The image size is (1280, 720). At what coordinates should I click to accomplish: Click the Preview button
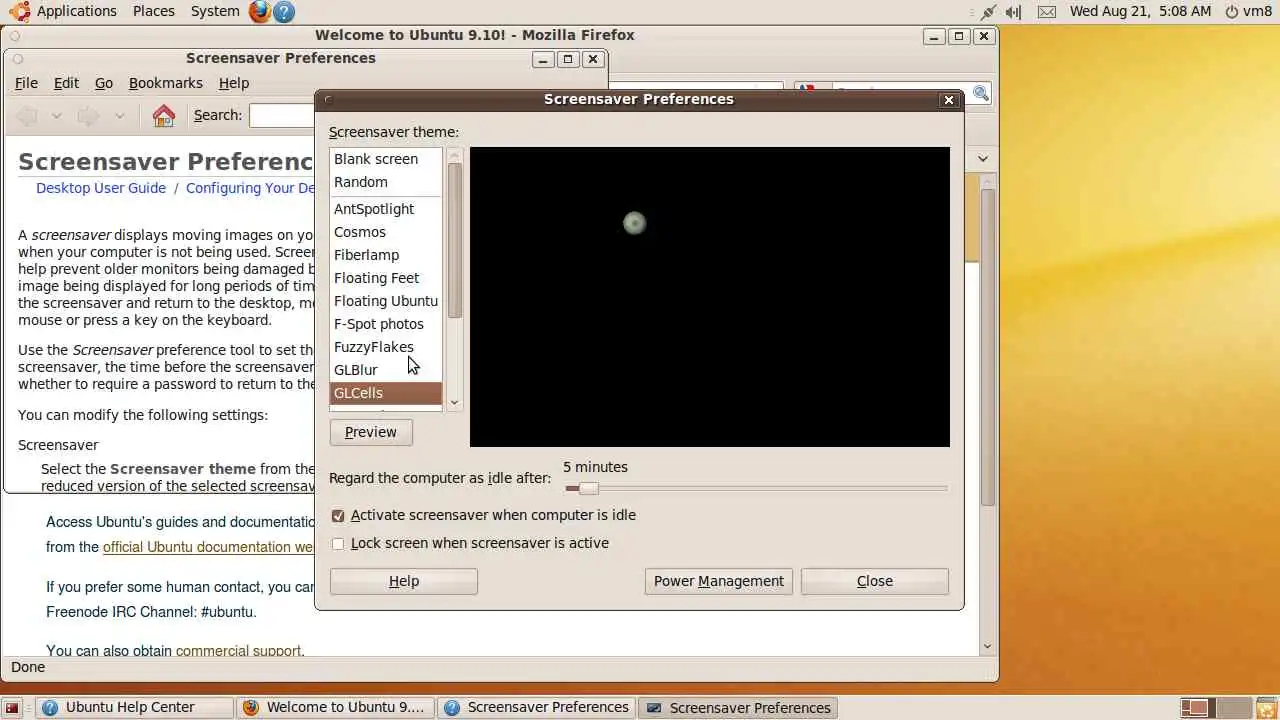coord(371,432)
